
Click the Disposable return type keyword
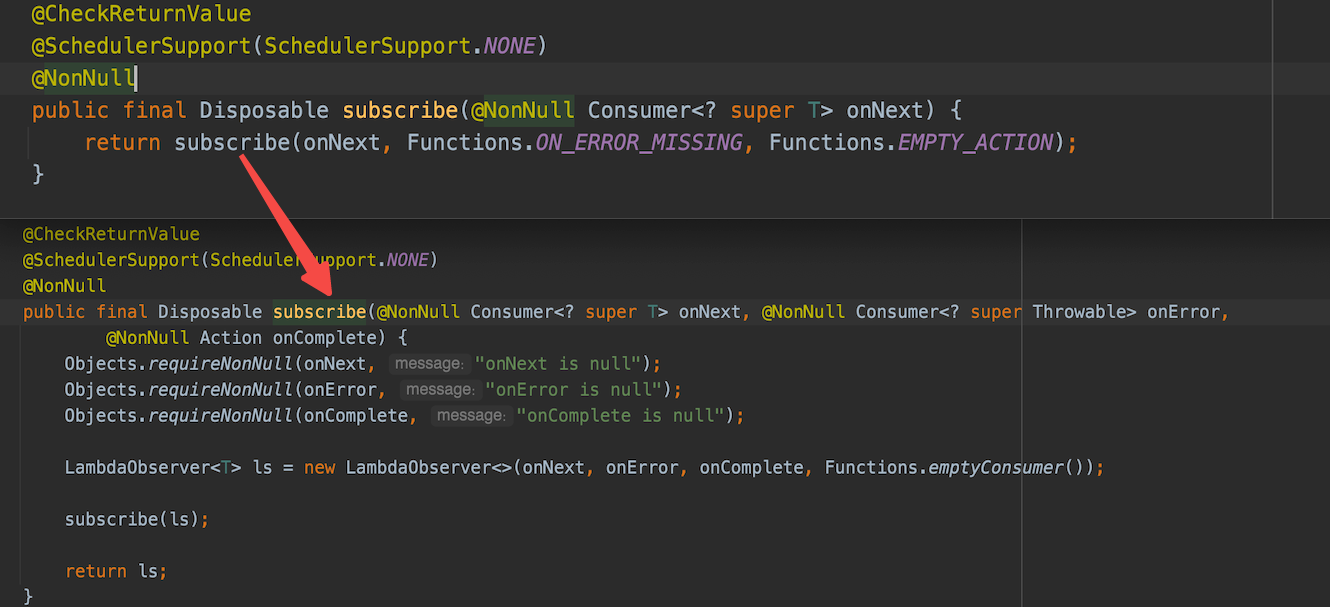[263, 110]
